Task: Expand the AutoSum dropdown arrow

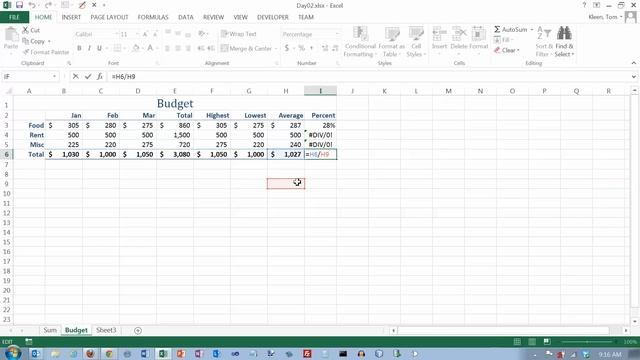Action: [531, 29]
